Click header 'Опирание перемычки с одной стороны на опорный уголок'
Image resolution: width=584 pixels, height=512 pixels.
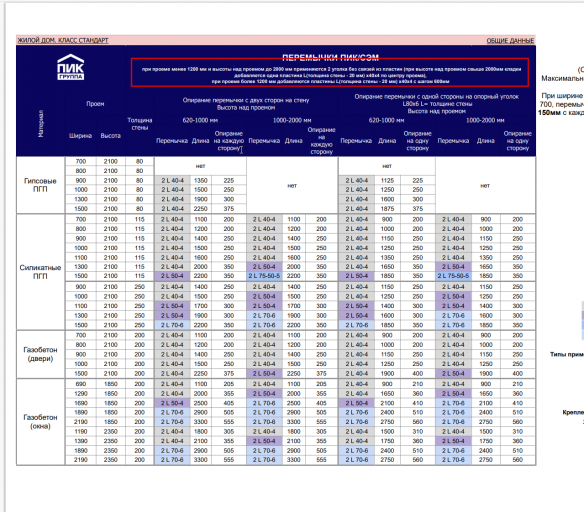coord(437,96)
